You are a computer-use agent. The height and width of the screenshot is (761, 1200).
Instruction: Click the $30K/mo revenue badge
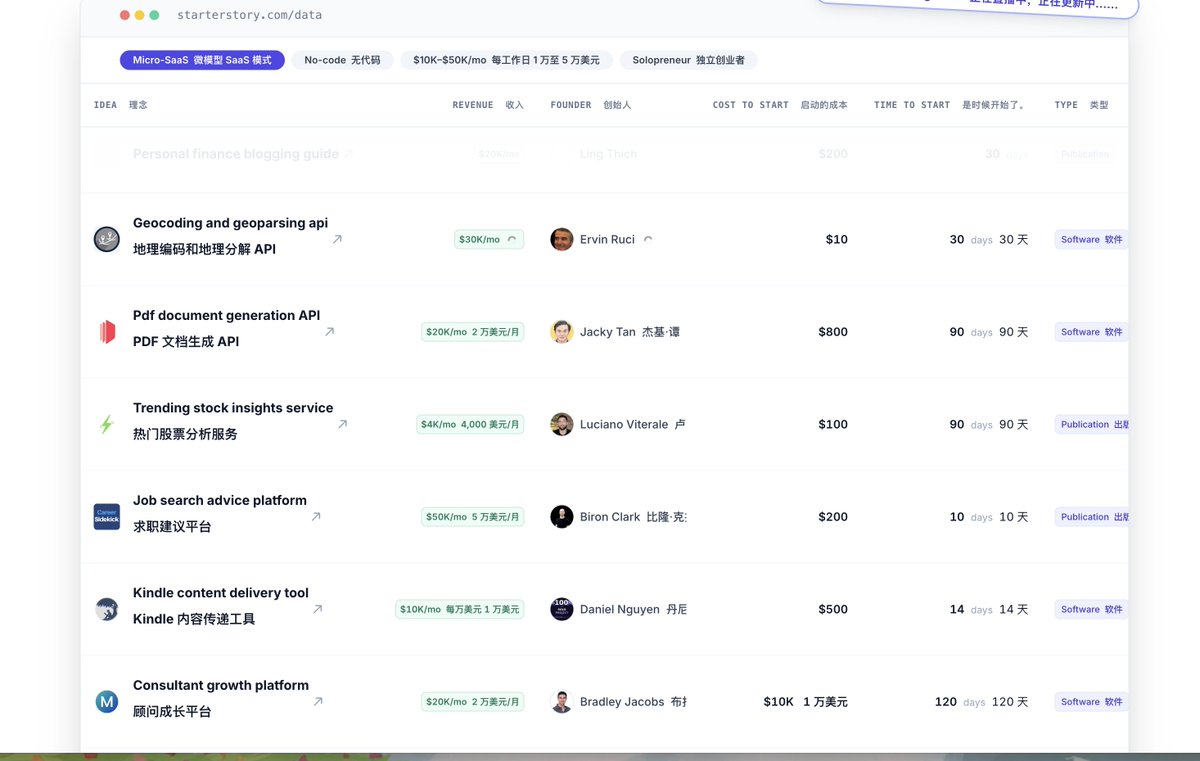point(489,239)
